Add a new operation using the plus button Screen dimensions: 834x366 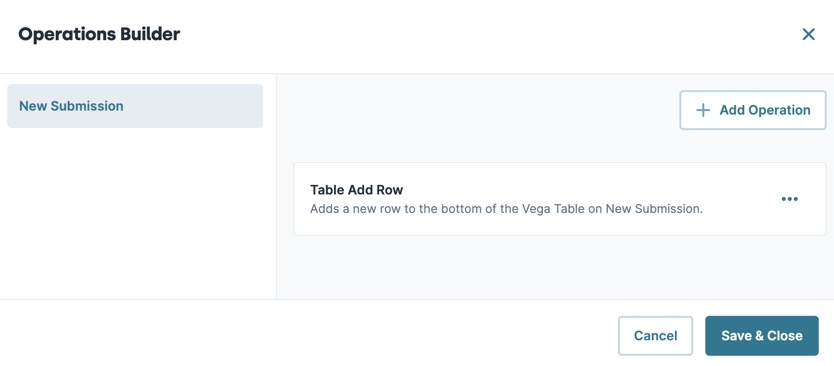[x=753, y=110]
